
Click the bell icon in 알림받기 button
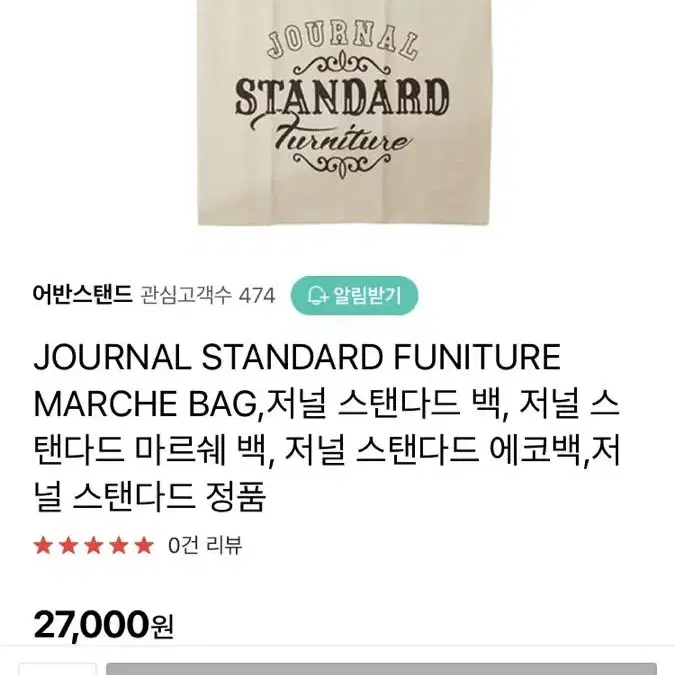point(318,295)
